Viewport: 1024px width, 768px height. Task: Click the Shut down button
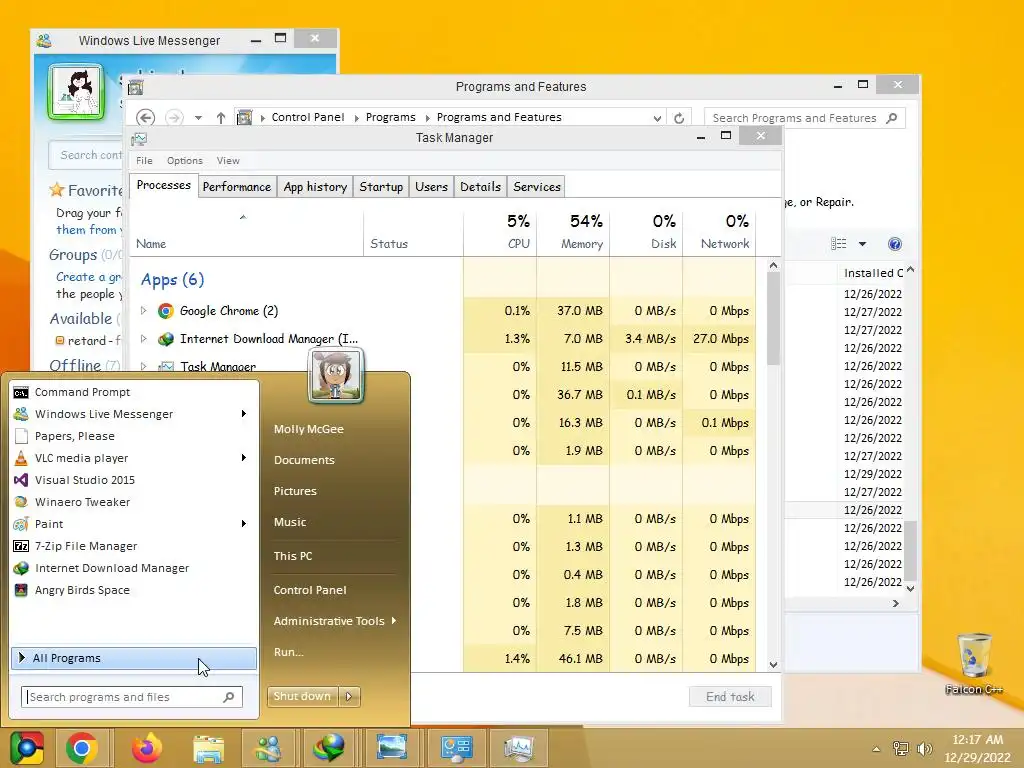point(303,697)
